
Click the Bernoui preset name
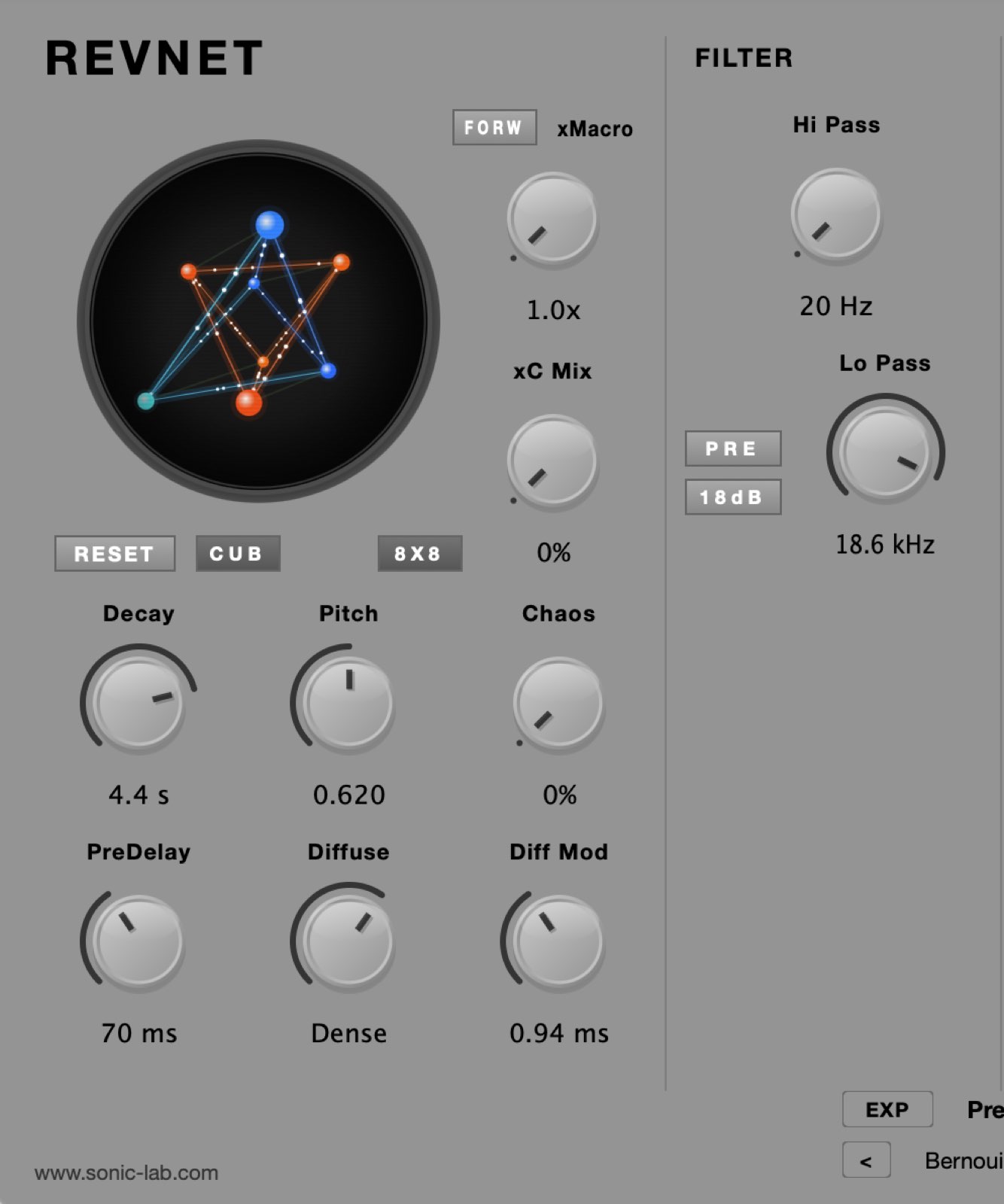[x=964, y=1161]
